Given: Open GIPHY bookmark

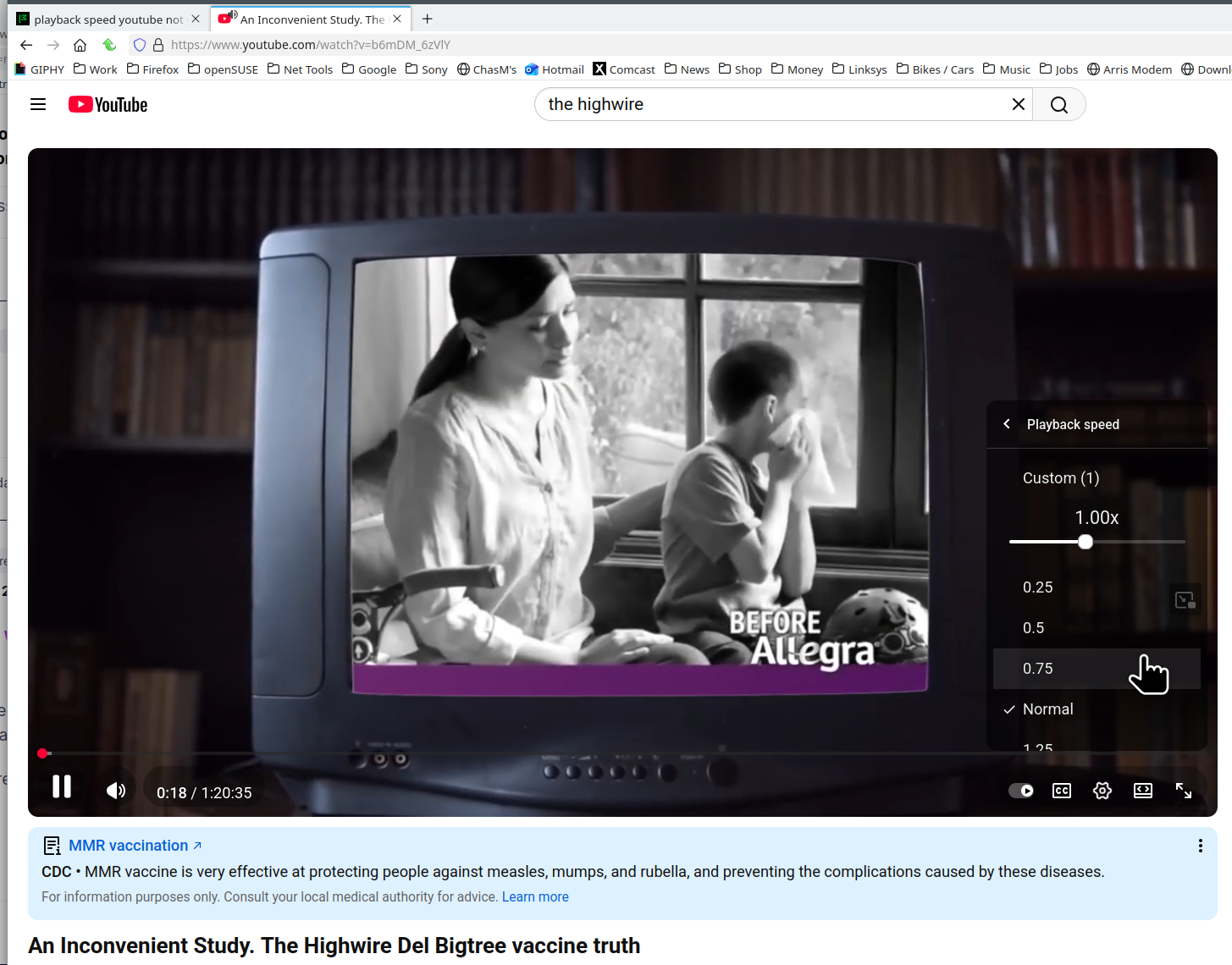Looking at the screenshot, I should pyautogui.click(x=40, y=69).
